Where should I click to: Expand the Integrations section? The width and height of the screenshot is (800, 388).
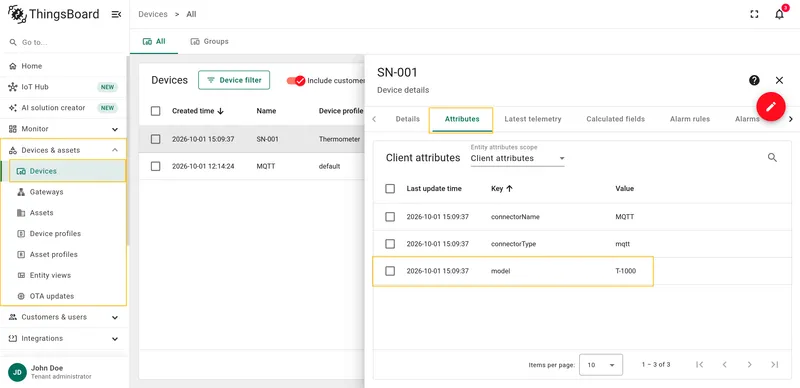click(63, 338)
